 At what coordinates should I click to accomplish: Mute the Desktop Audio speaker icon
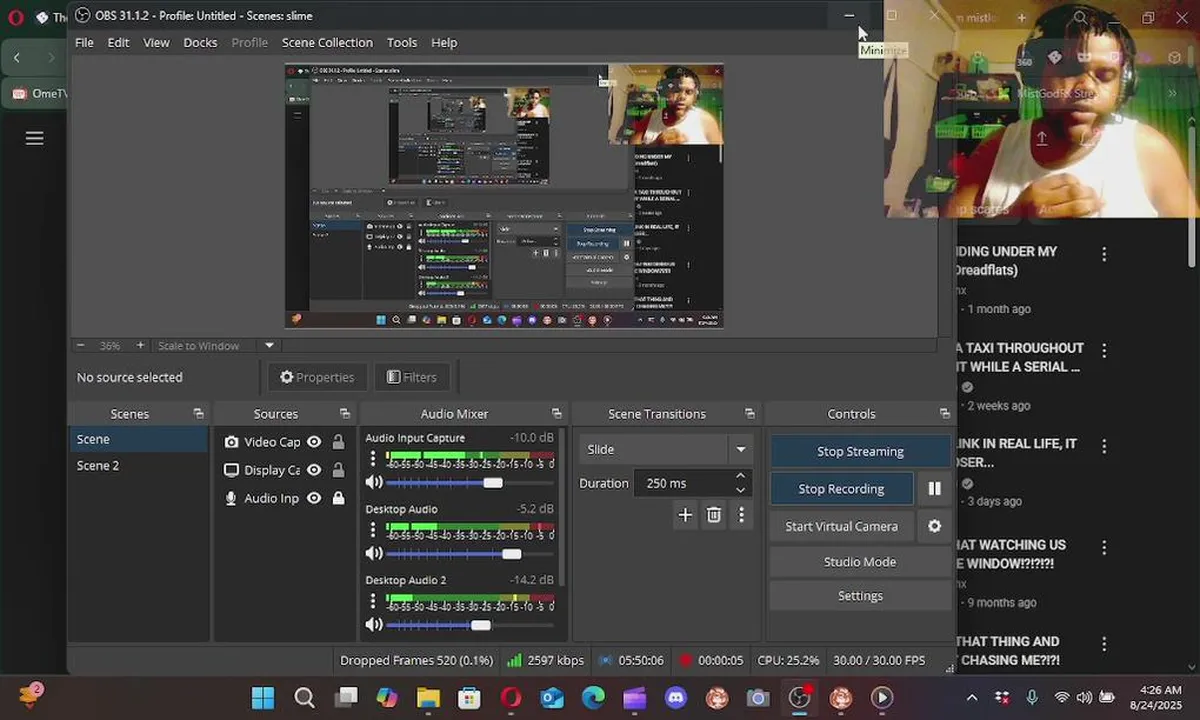click(374, 553)
